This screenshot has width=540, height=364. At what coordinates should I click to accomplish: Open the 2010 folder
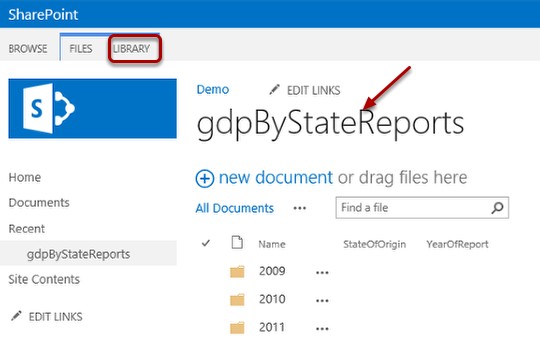click(x=272, y=299)
